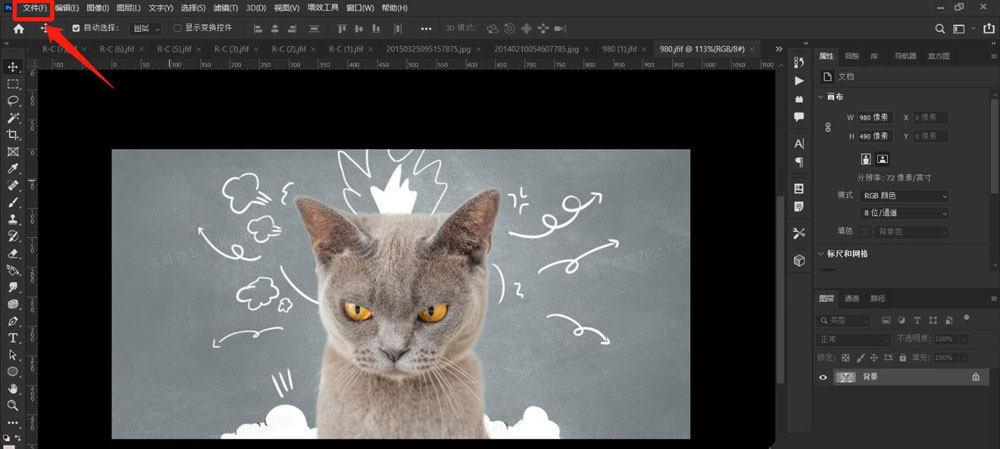Enable the 显示变换控件 checkbox
Image resolution: width=1000 pixels, height=449 pixels.
pyautogui.click(x=178, y=29)
